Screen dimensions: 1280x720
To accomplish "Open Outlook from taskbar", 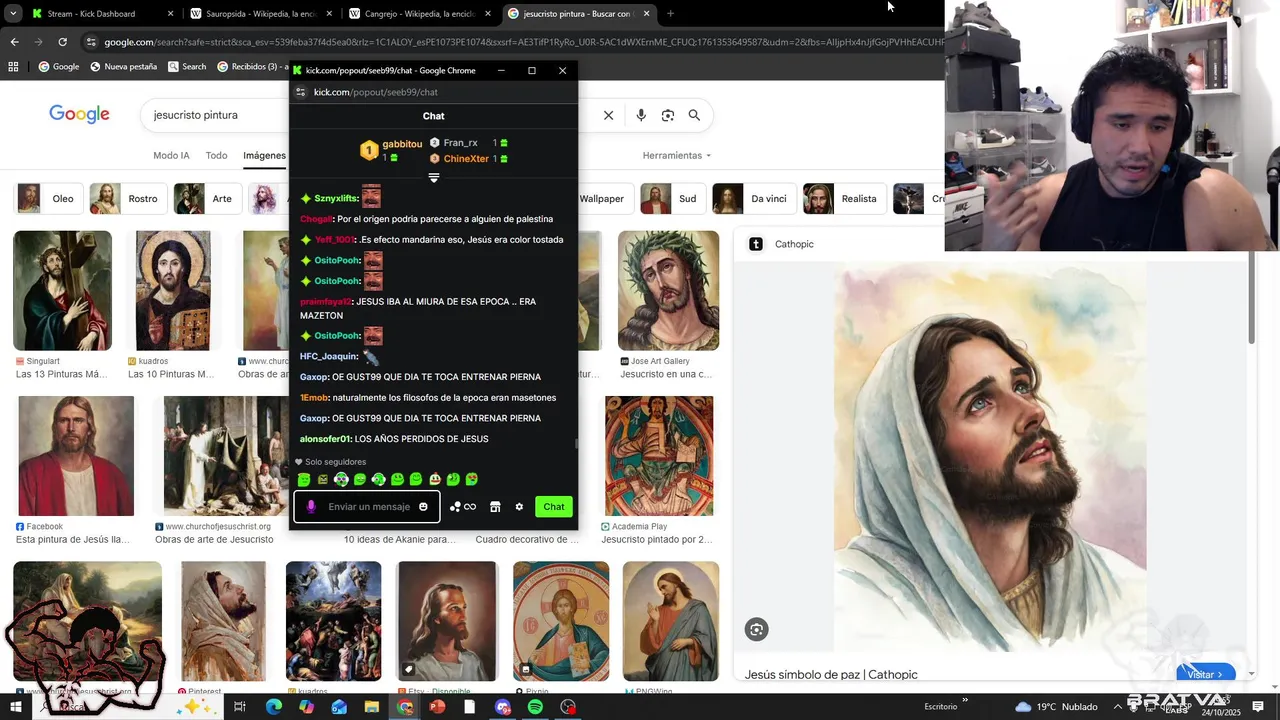I will pyautogui.click(x=339, y=707).
